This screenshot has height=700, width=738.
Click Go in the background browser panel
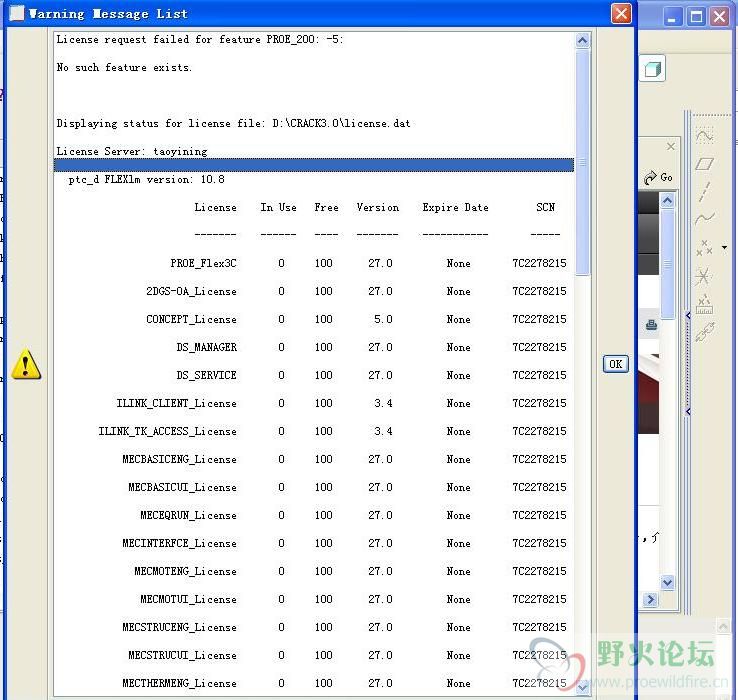(x=658, y=177)
